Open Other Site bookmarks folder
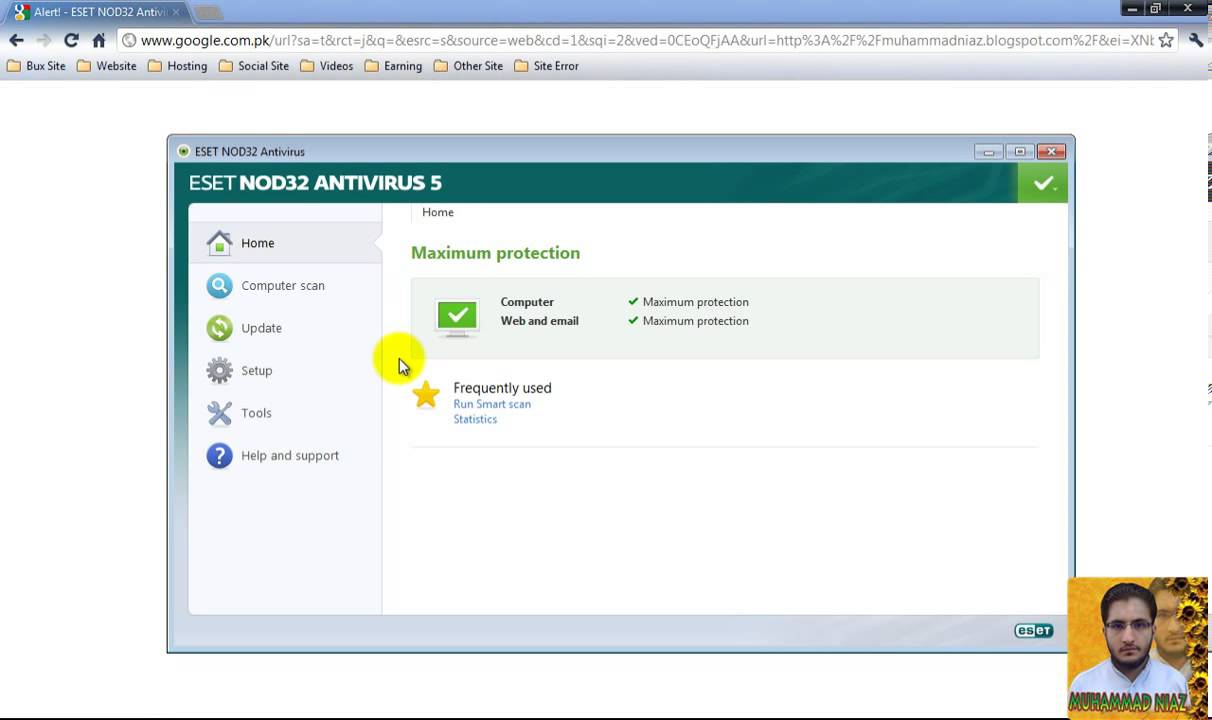This screenshot has width=1212, height=720. pos(468,66)
